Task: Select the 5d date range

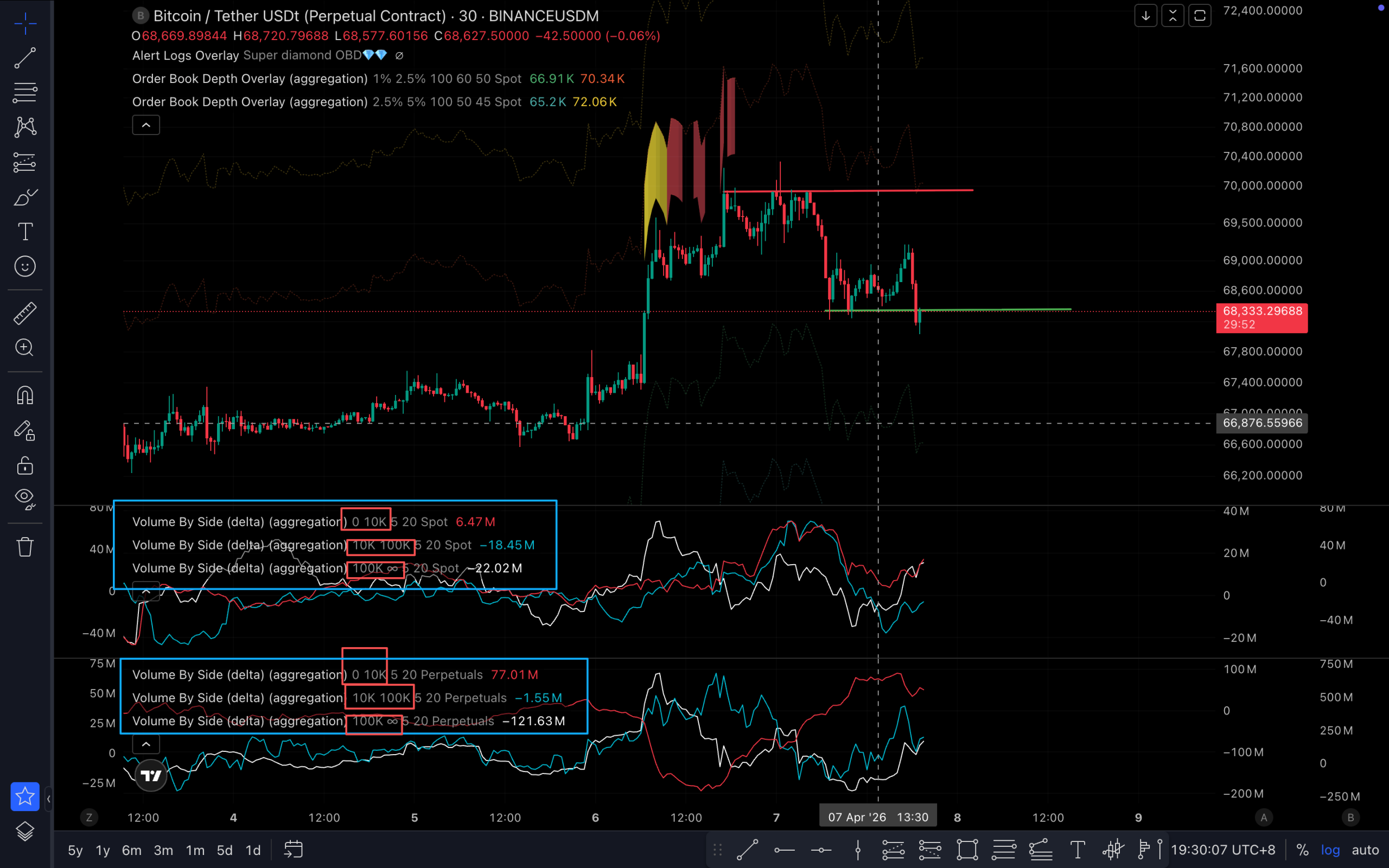Action: point(225,850)
